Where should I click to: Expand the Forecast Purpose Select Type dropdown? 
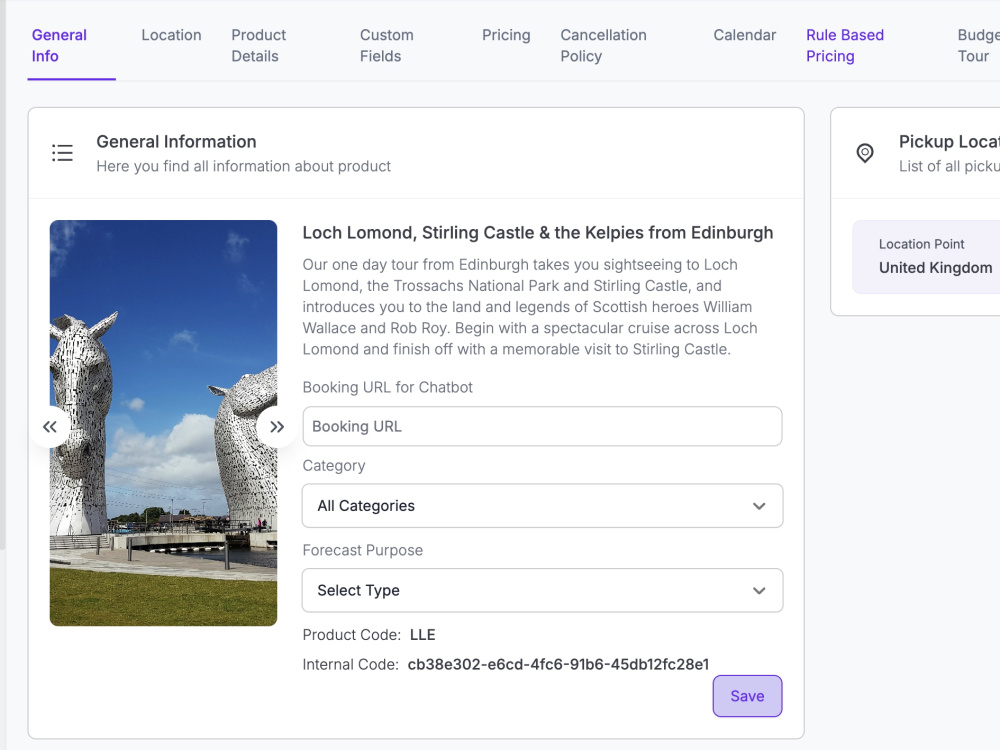tap(543, 591)
